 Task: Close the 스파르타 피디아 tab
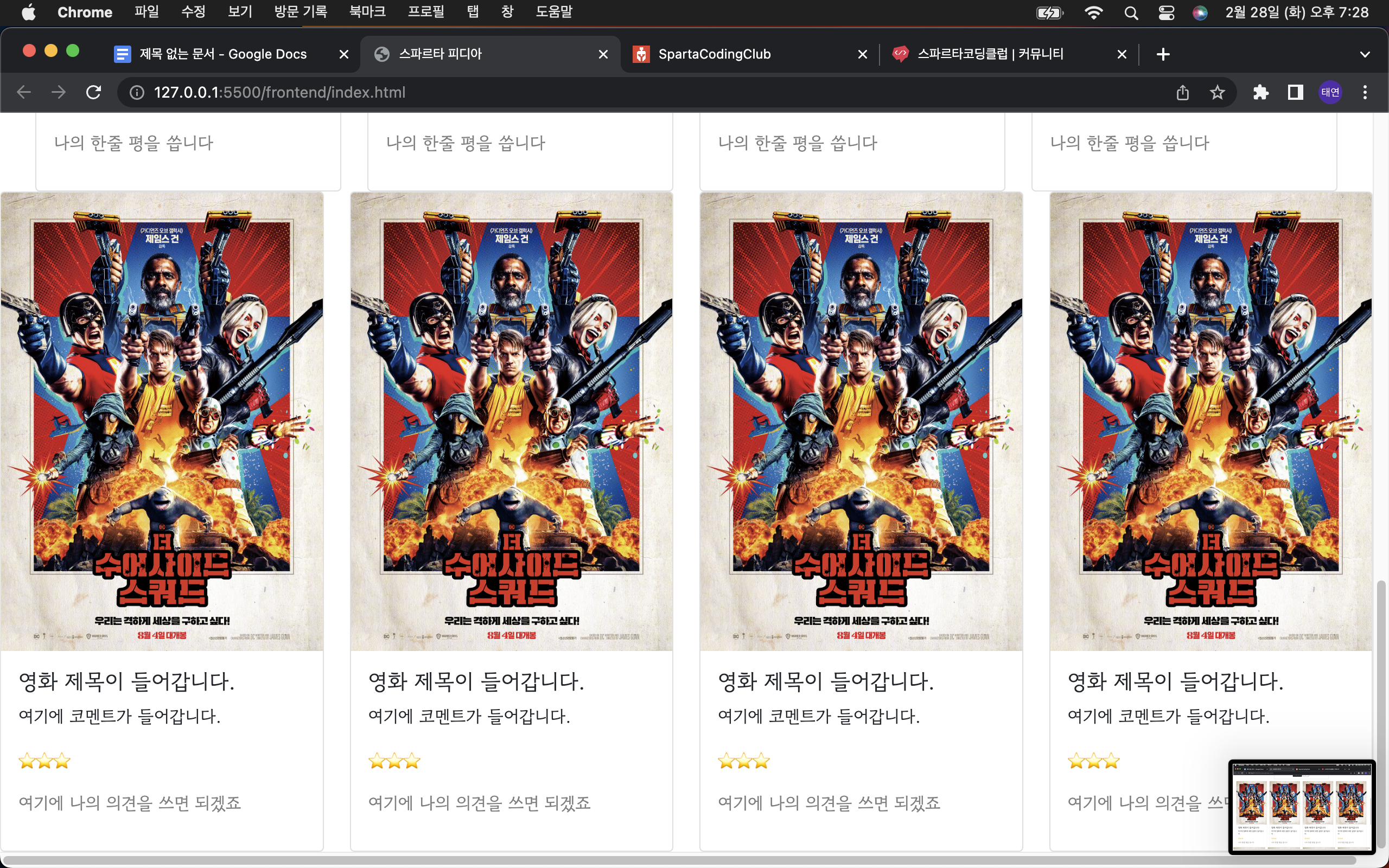(603, 54)
